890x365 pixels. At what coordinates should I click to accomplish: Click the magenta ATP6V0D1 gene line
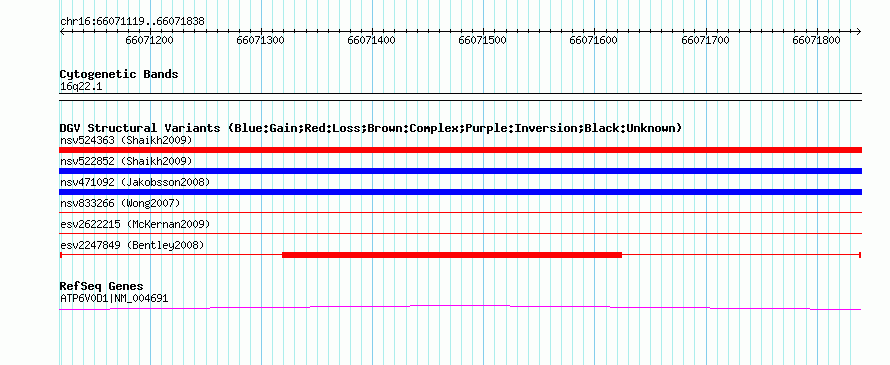[460, 307]
